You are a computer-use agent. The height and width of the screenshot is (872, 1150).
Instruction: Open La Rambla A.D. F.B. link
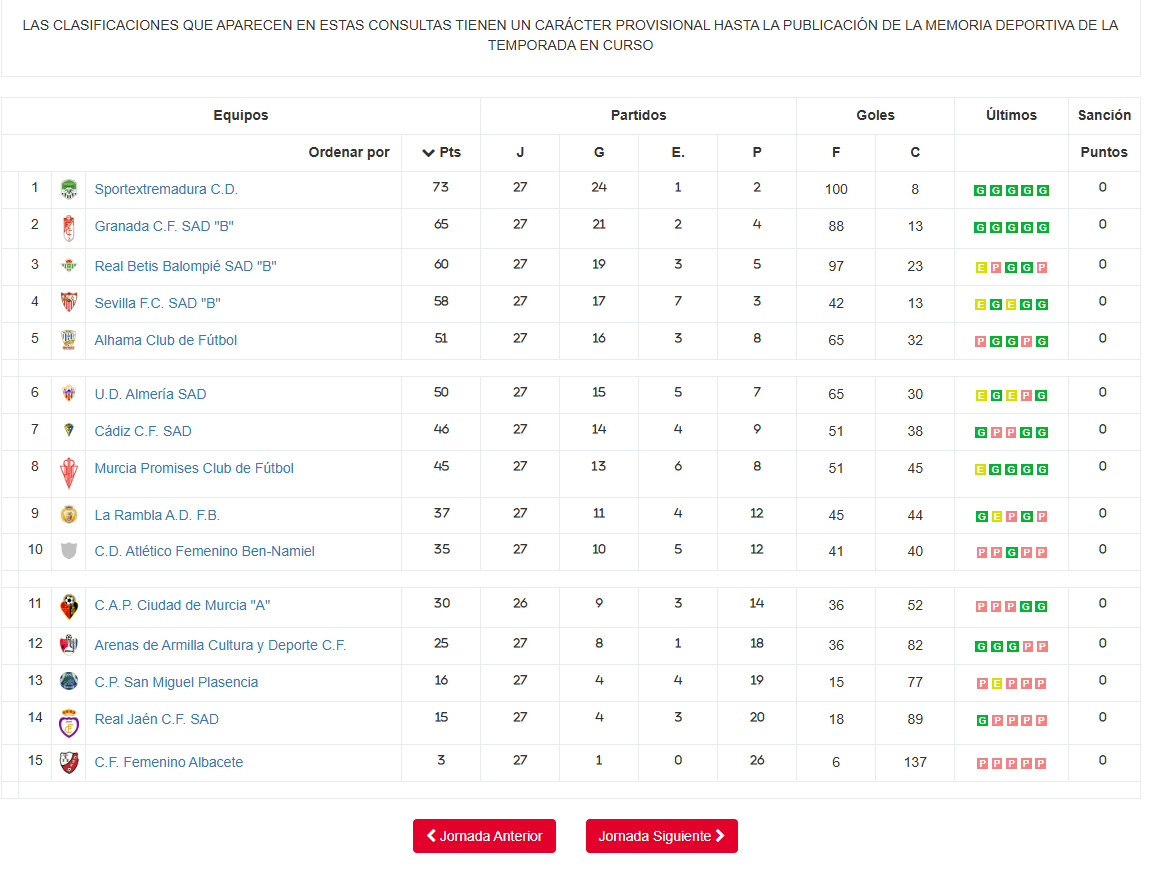pyautogui.click(x=157, y=515)
